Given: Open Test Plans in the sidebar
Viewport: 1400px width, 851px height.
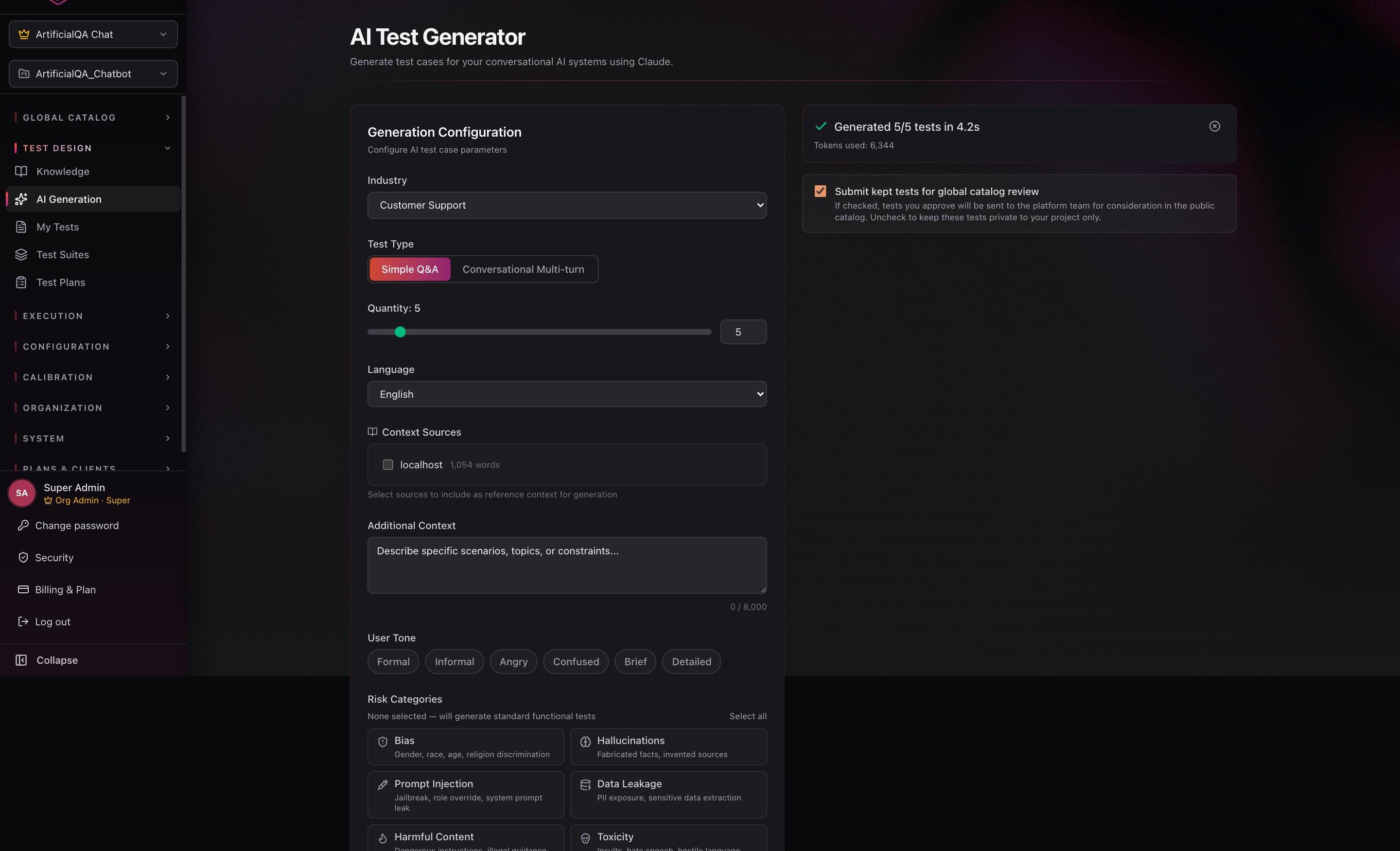Looking at the screenshot, I should coord(93,283).
